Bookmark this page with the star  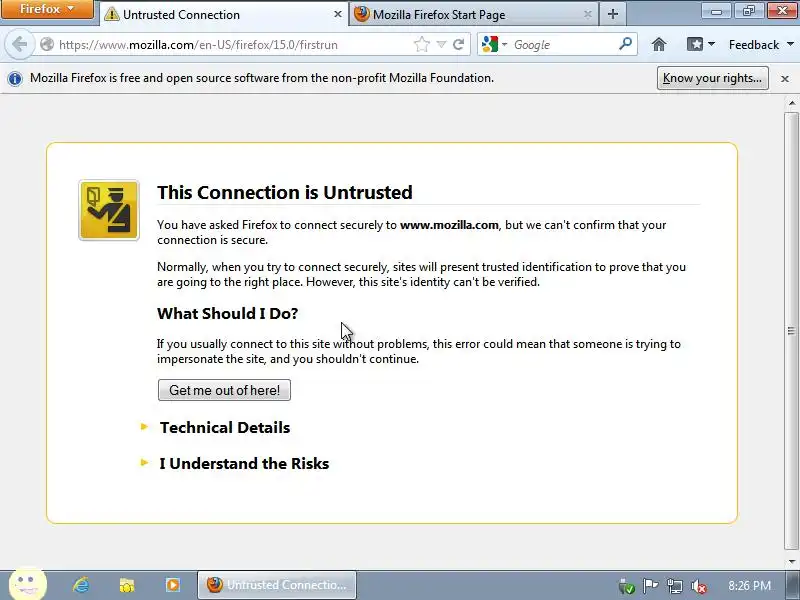click(421, 44)
